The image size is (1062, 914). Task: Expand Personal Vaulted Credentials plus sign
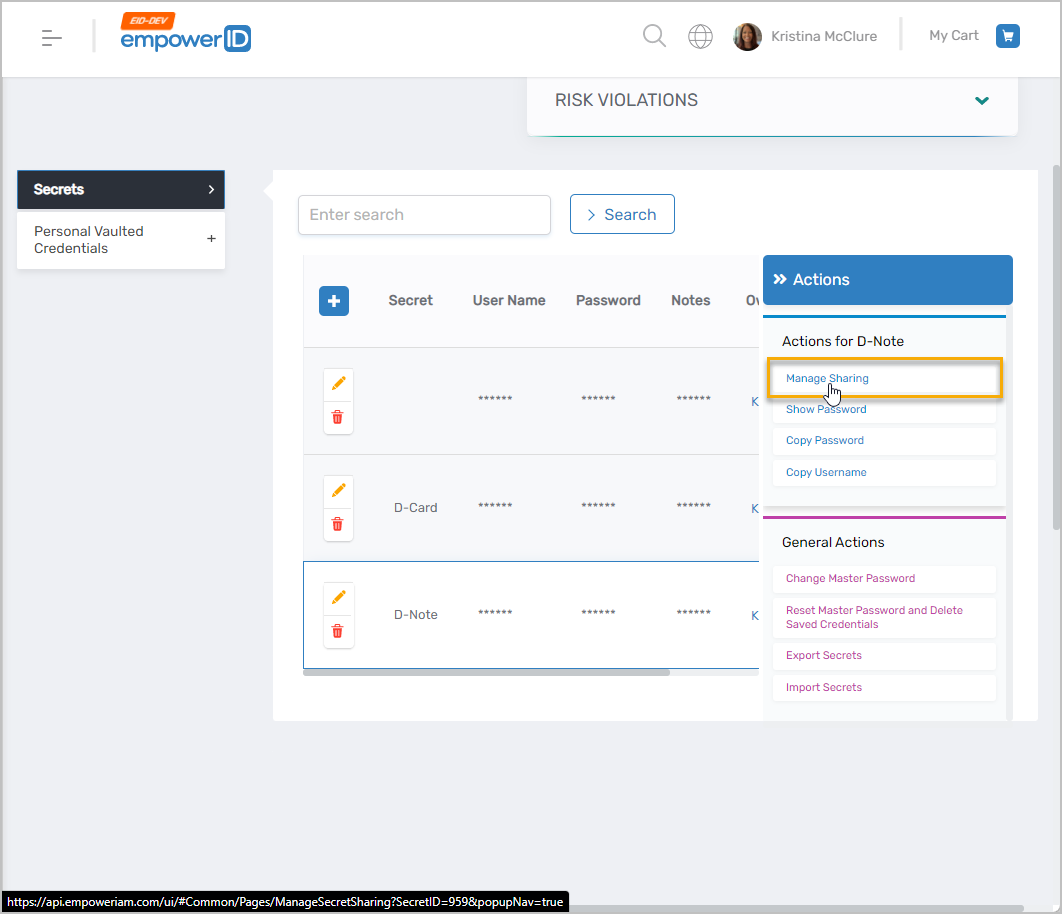[211, 239]
